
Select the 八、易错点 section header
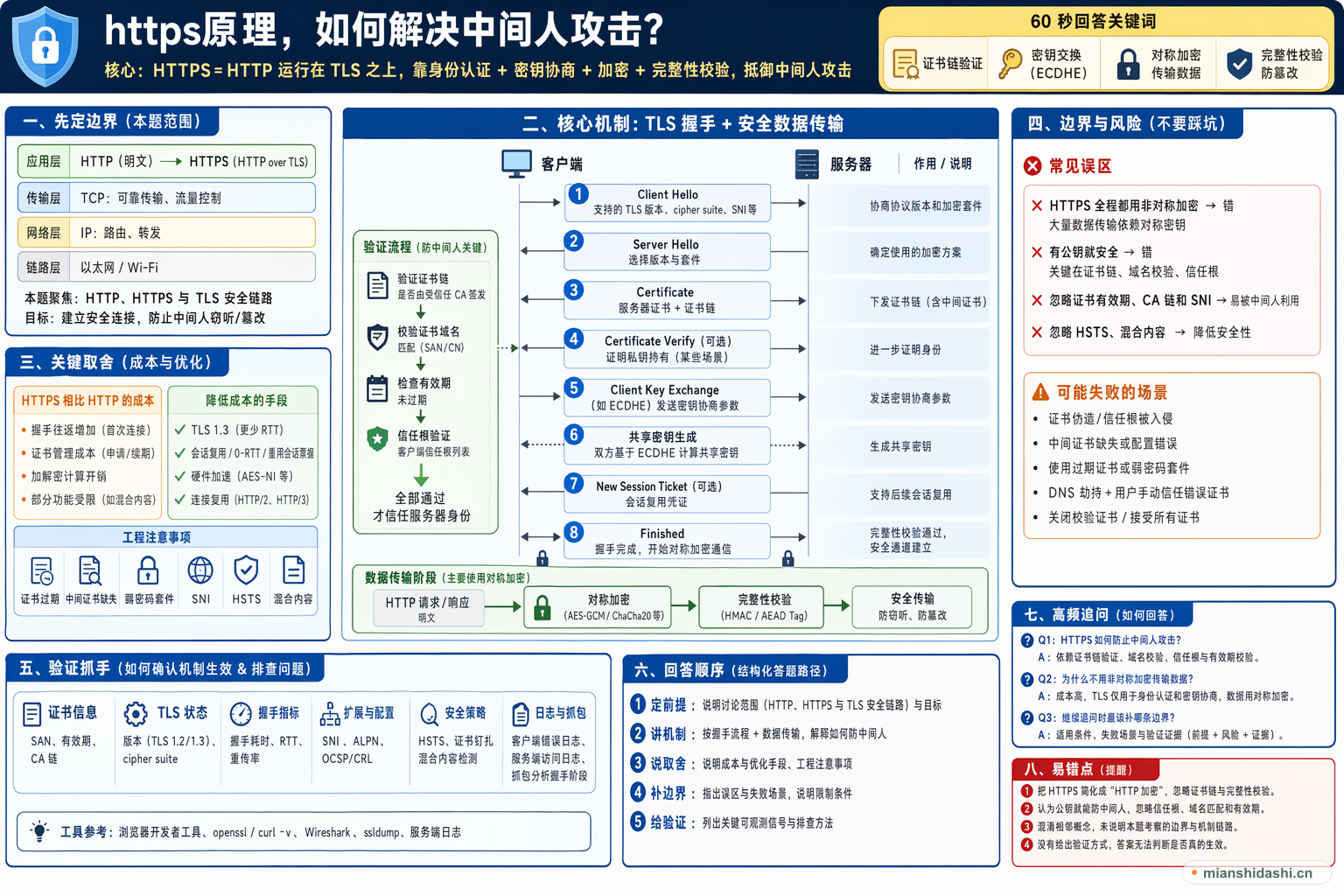pos(1086,769)
